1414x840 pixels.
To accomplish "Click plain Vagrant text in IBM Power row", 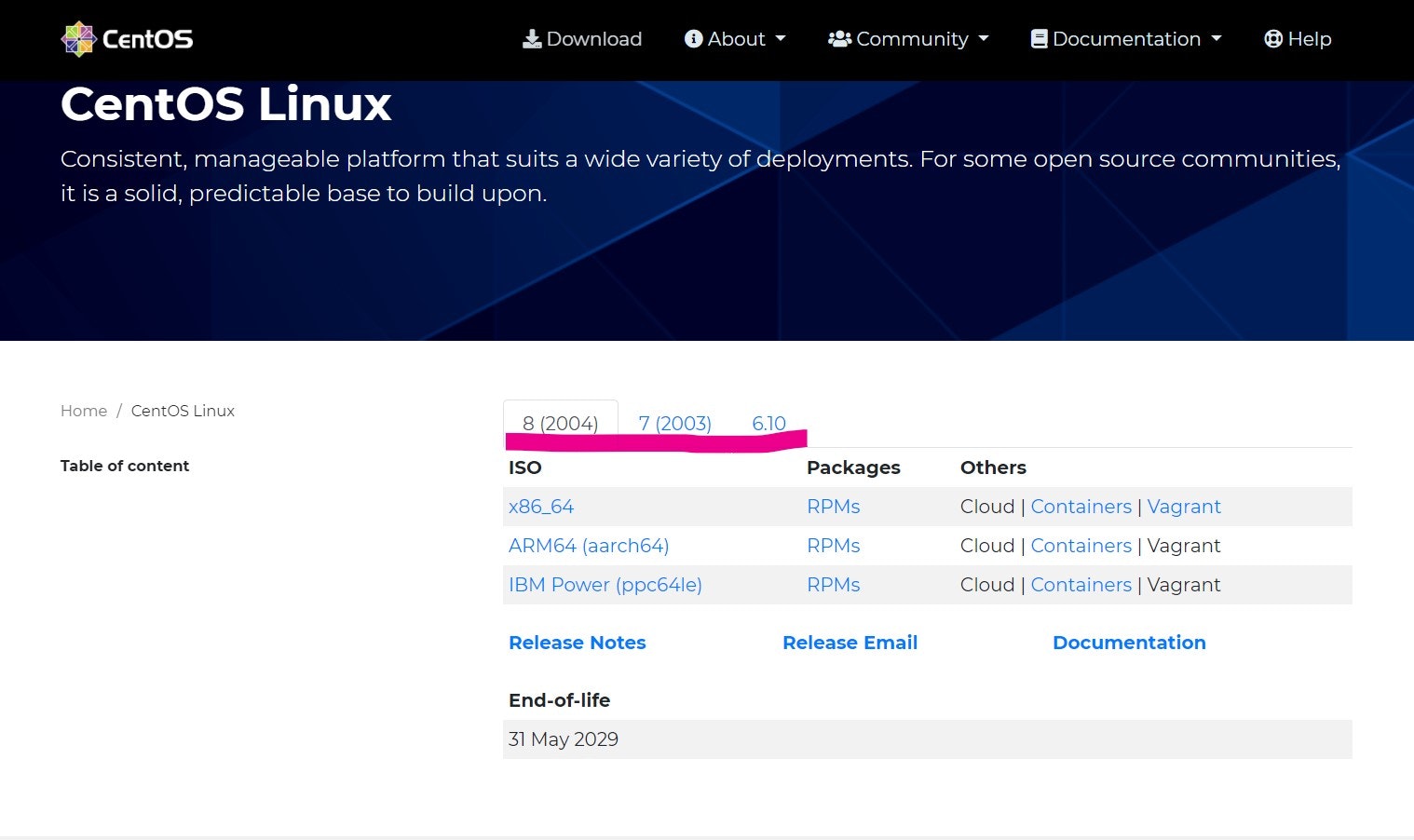I will click(1184, 585).
